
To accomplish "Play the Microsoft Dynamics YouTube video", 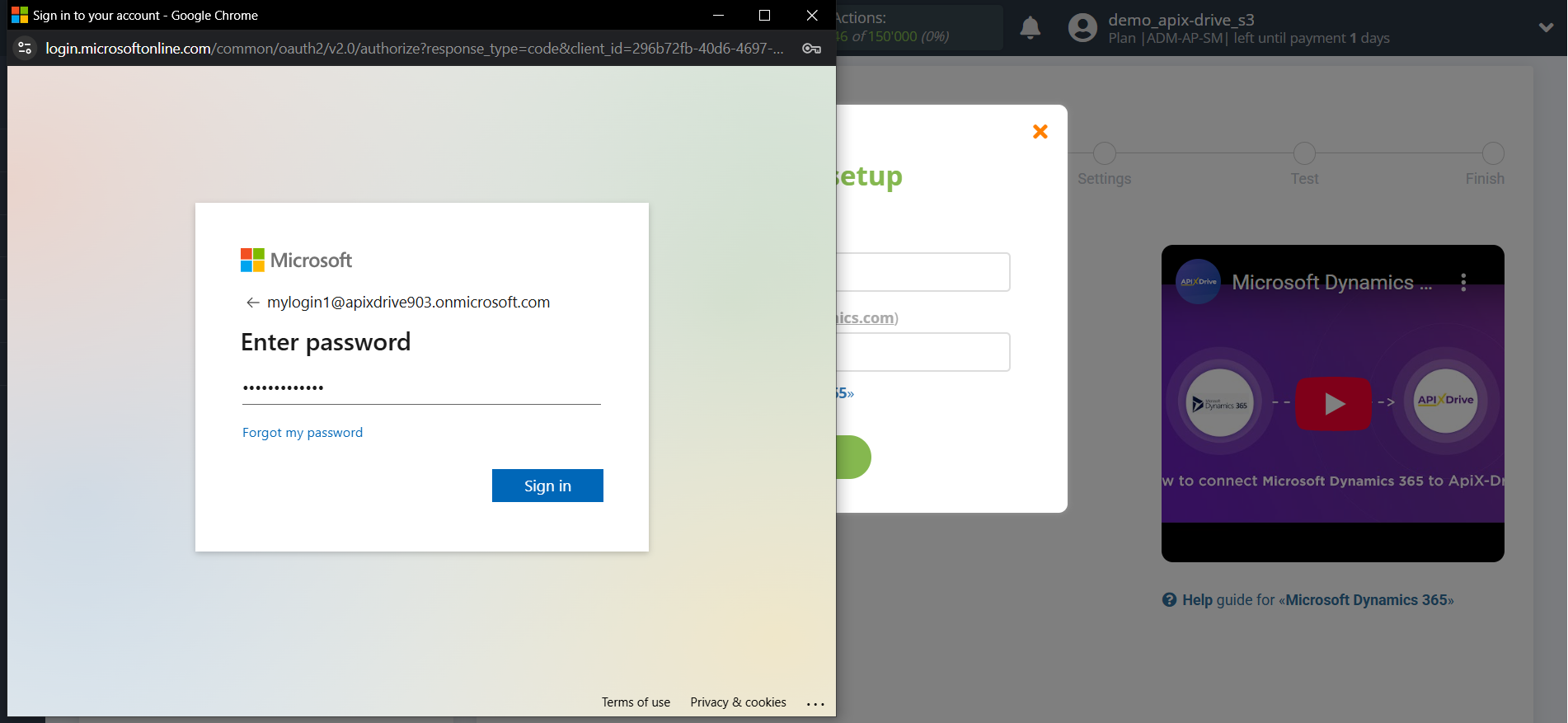I will pyautogui.click(x=1334, y=404).
